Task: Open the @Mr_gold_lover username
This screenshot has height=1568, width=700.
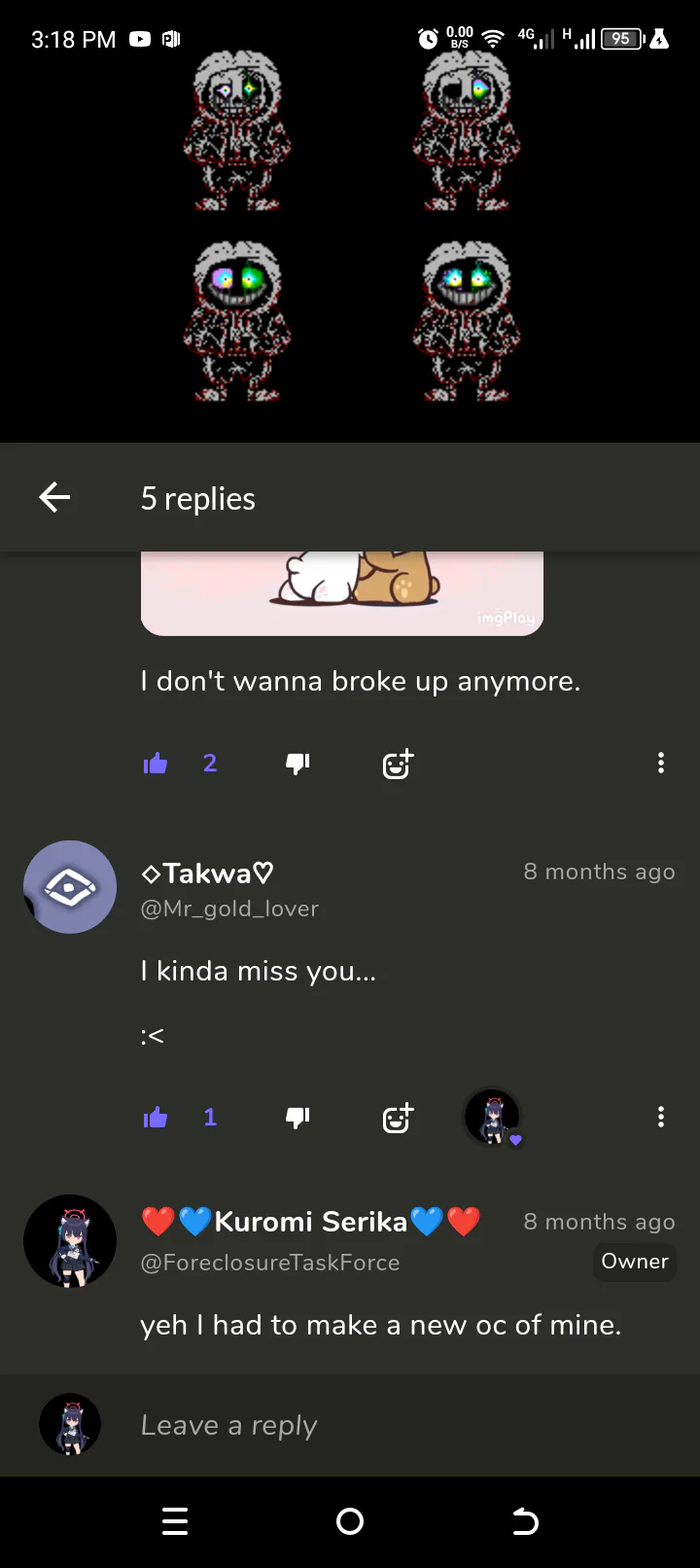Action: point(229,909)
